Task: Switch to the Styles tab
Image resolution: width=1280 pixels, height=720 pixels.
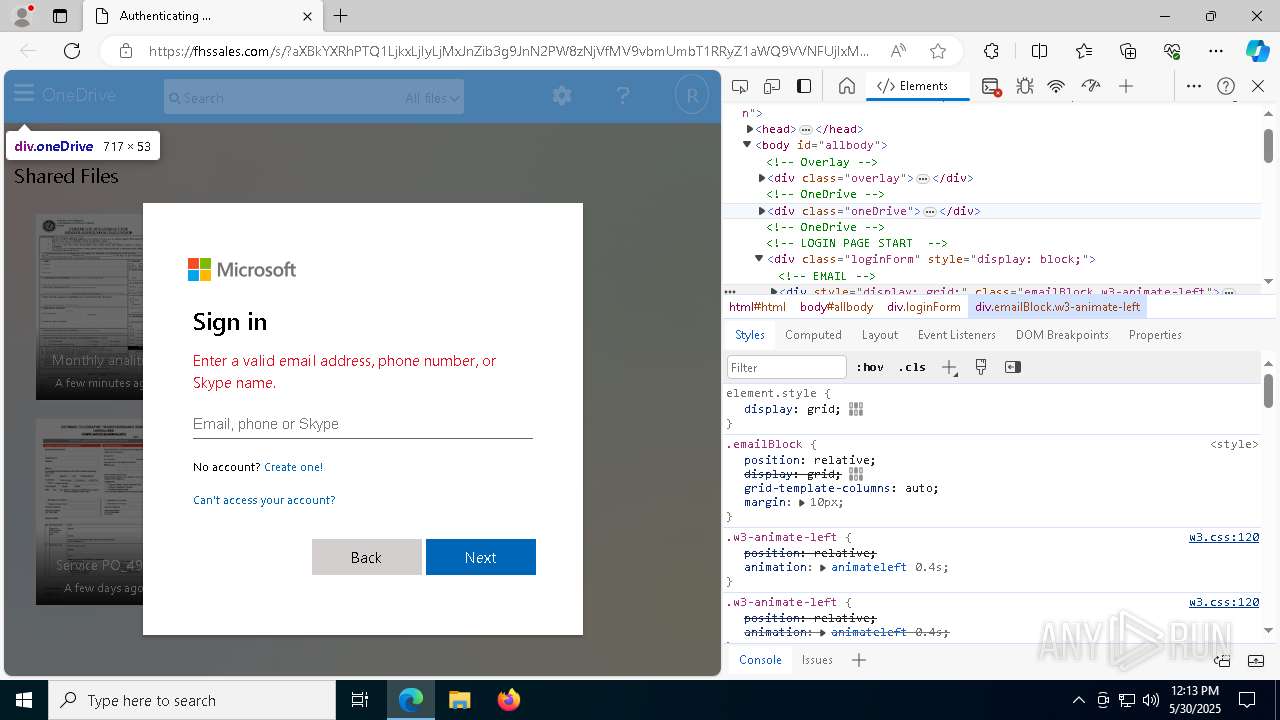Action: 750,335
